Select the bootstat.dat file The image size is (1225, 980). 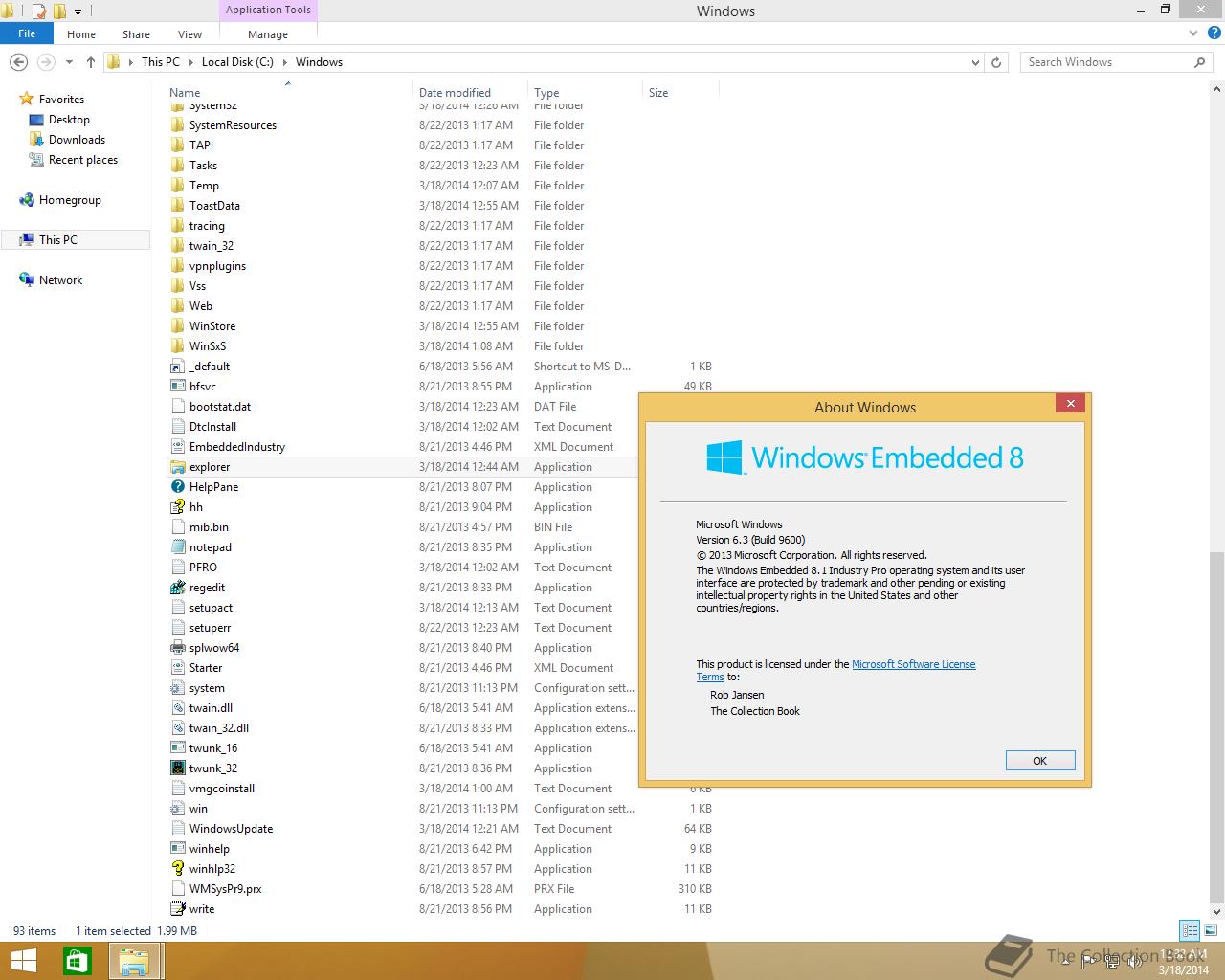click(220, 407)
